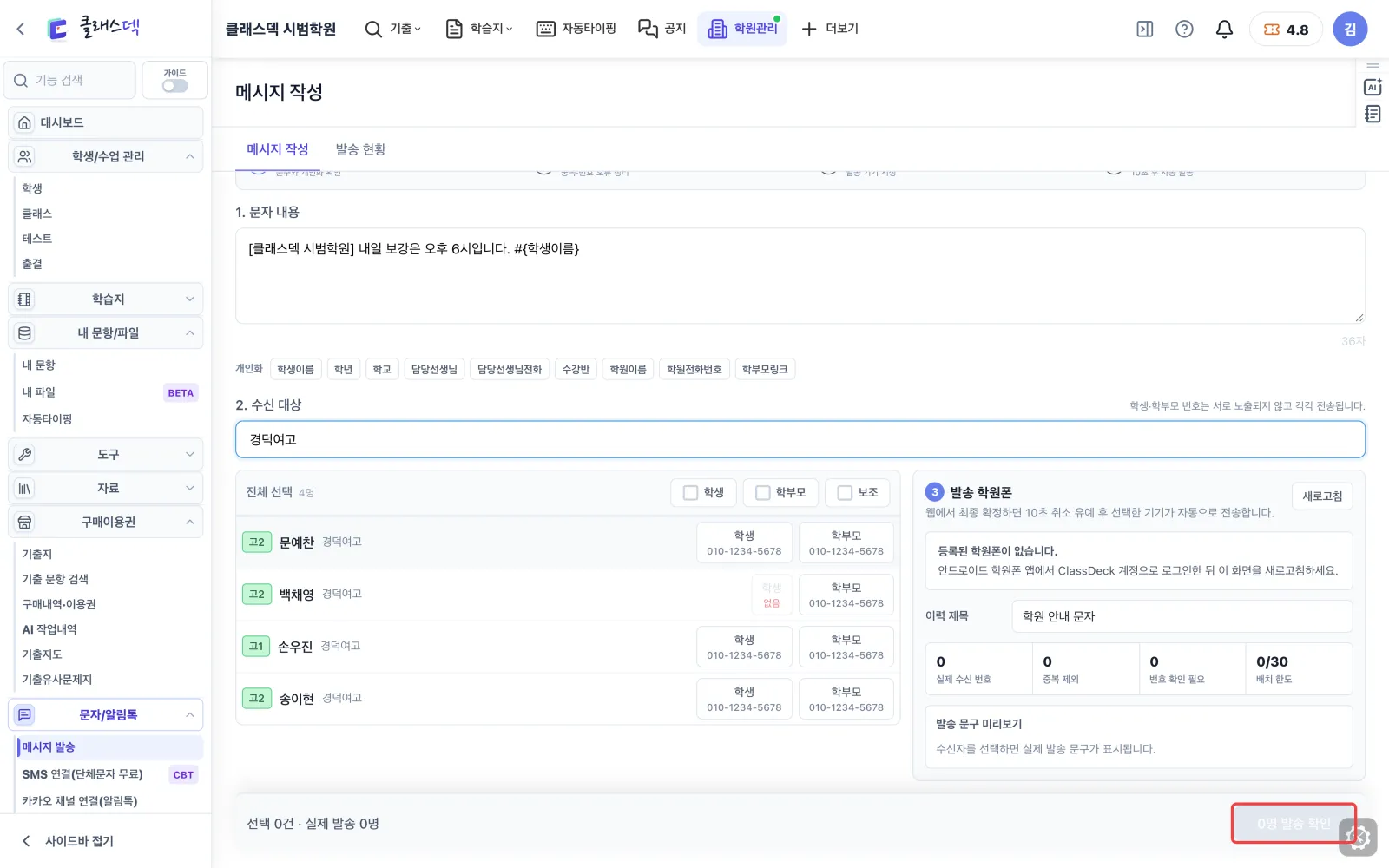Screen dimensions: 1389x868
Task: Expand the 도구 section
Action: coord(189,454)
